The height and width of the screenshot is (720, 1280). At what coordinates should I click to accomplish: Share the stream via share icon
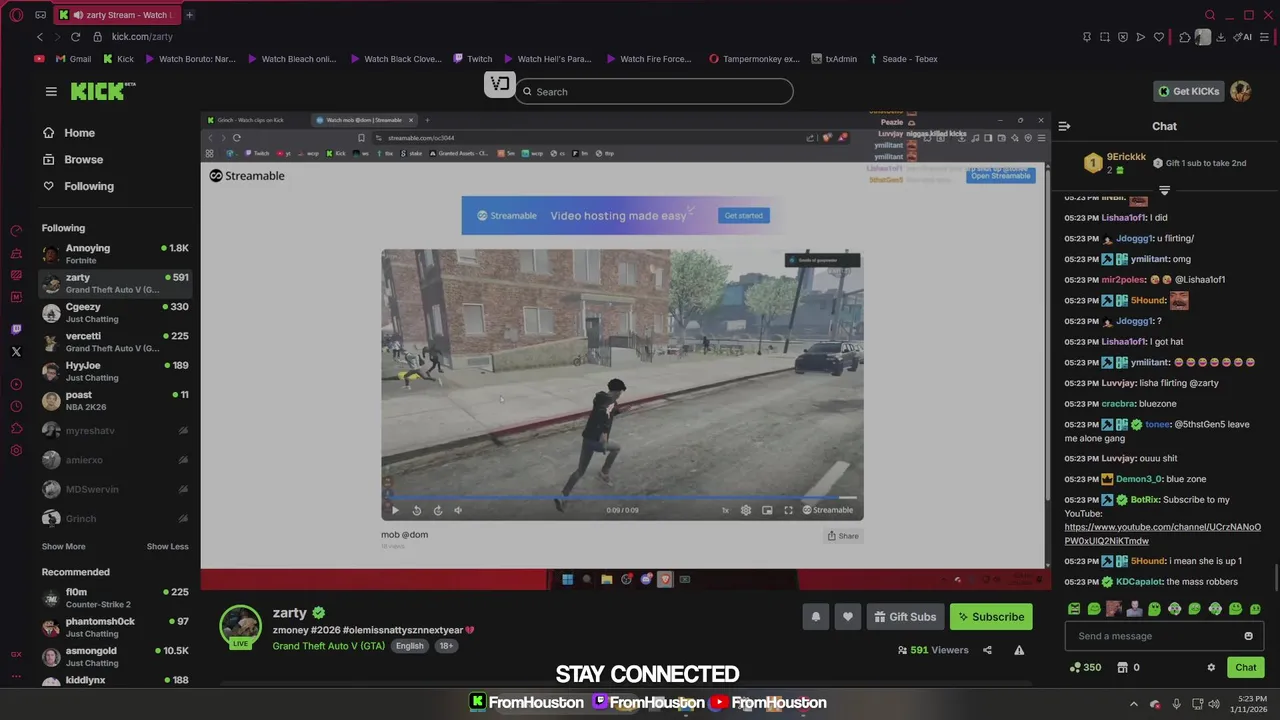coord(987,650)
